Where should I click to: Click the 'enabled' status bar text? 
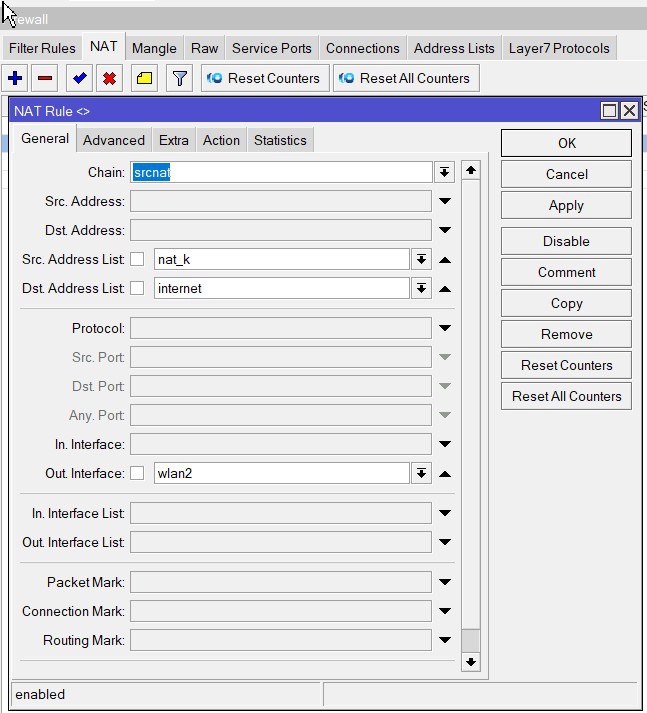pyautogui.click(x=40, y=694)
